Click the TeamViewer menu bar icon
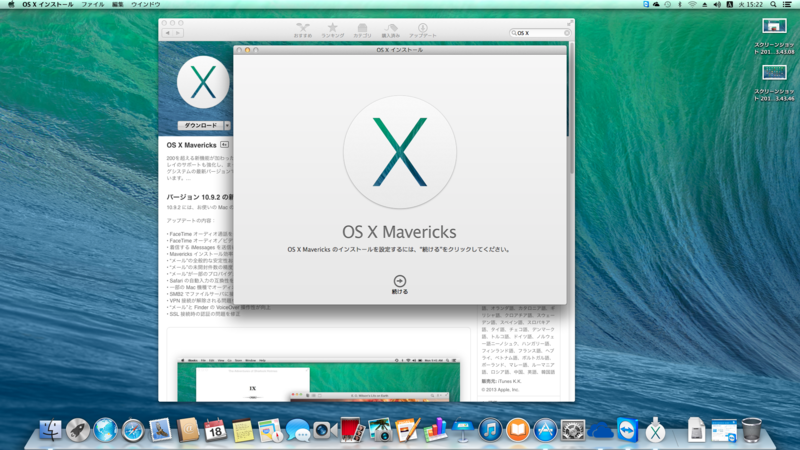This screenshot has width=800, height=450. [x=646, y=4]
